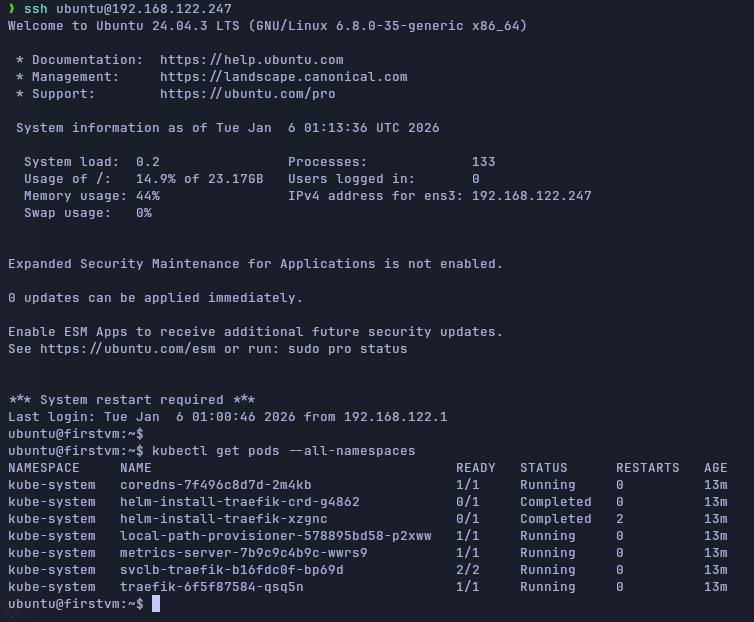This screenshot has height=622, width=754.
Task: Click the ubuntu.com/pro support URL
Action: click(247, 94)
